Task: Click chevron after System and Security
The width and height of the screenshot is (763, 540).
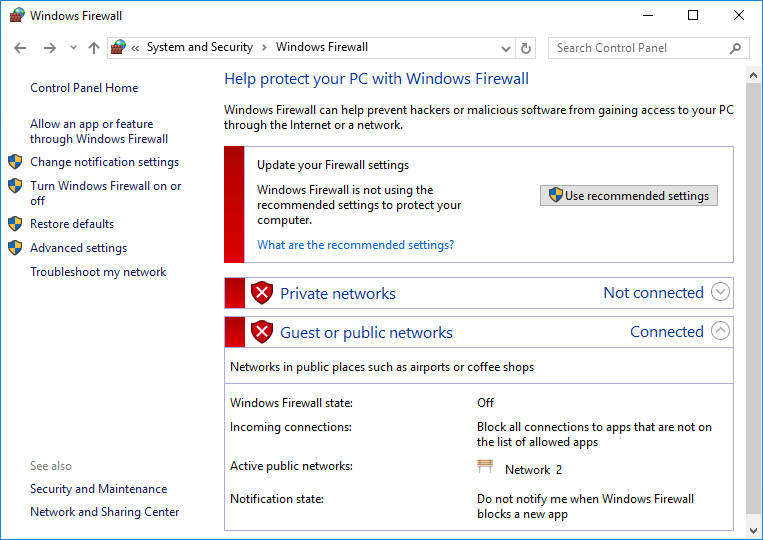Action: pyautogui.click(x=264, y=47)
